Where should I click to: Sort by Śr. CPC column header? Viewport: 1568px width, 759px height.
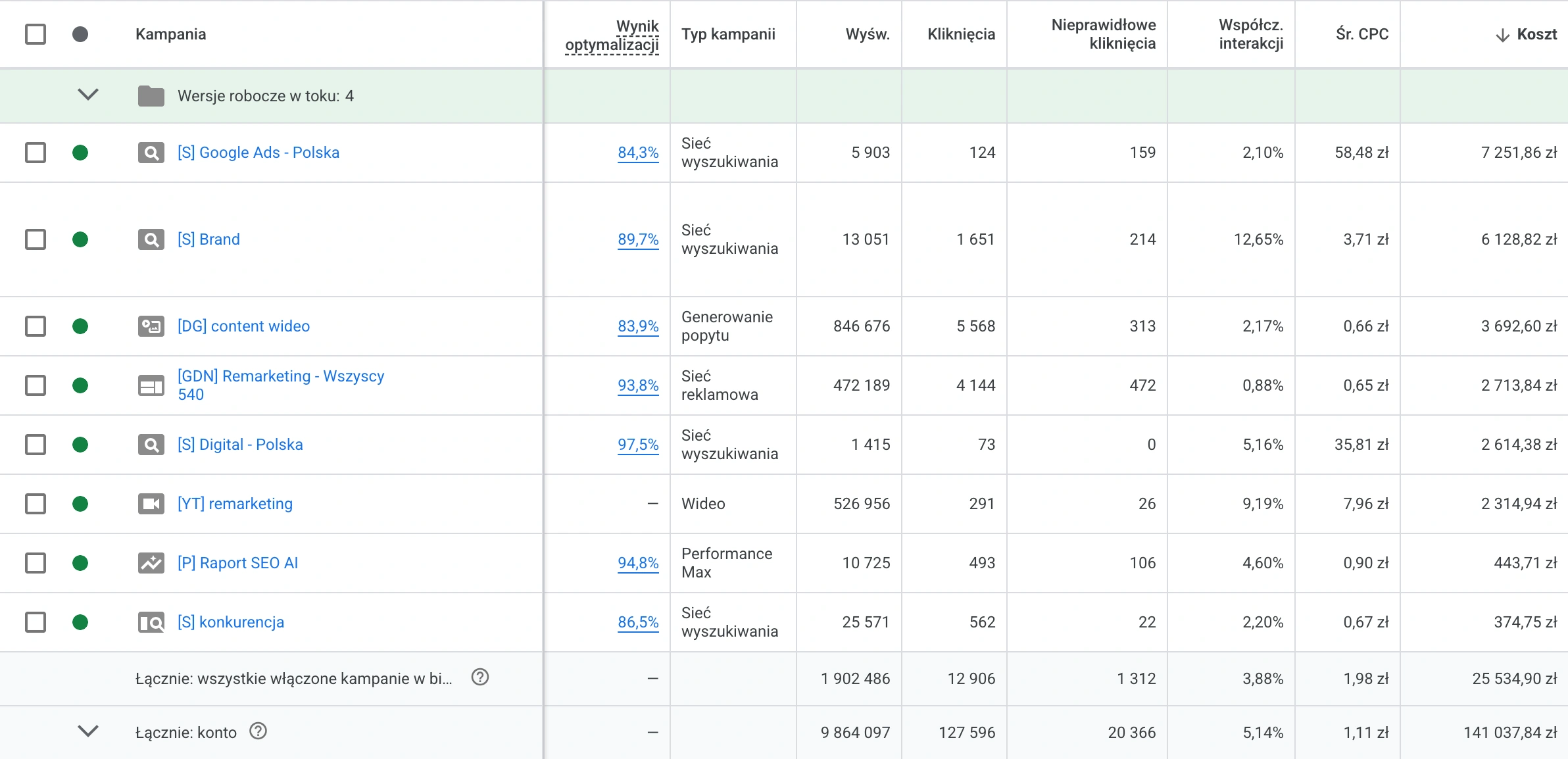click(1362, 34)
